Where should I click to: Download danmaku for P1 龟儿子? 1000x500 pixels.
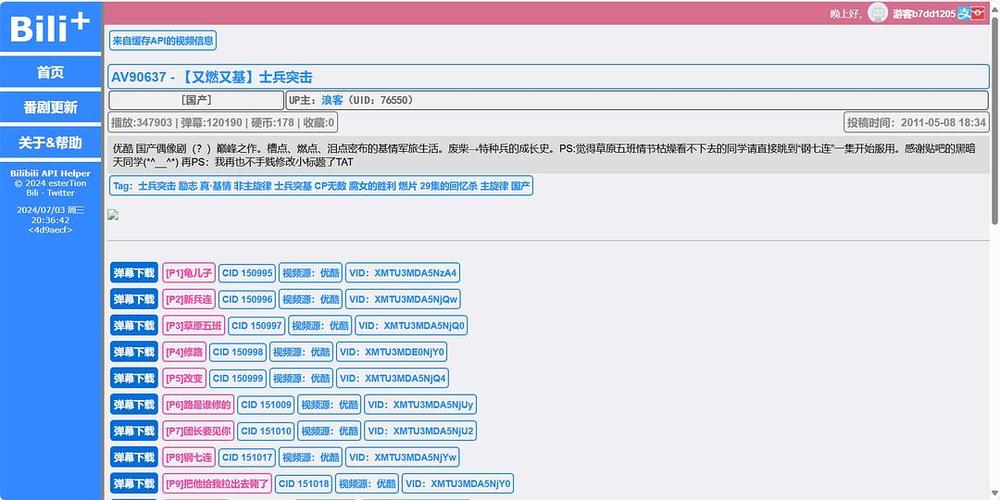point(134,273)
